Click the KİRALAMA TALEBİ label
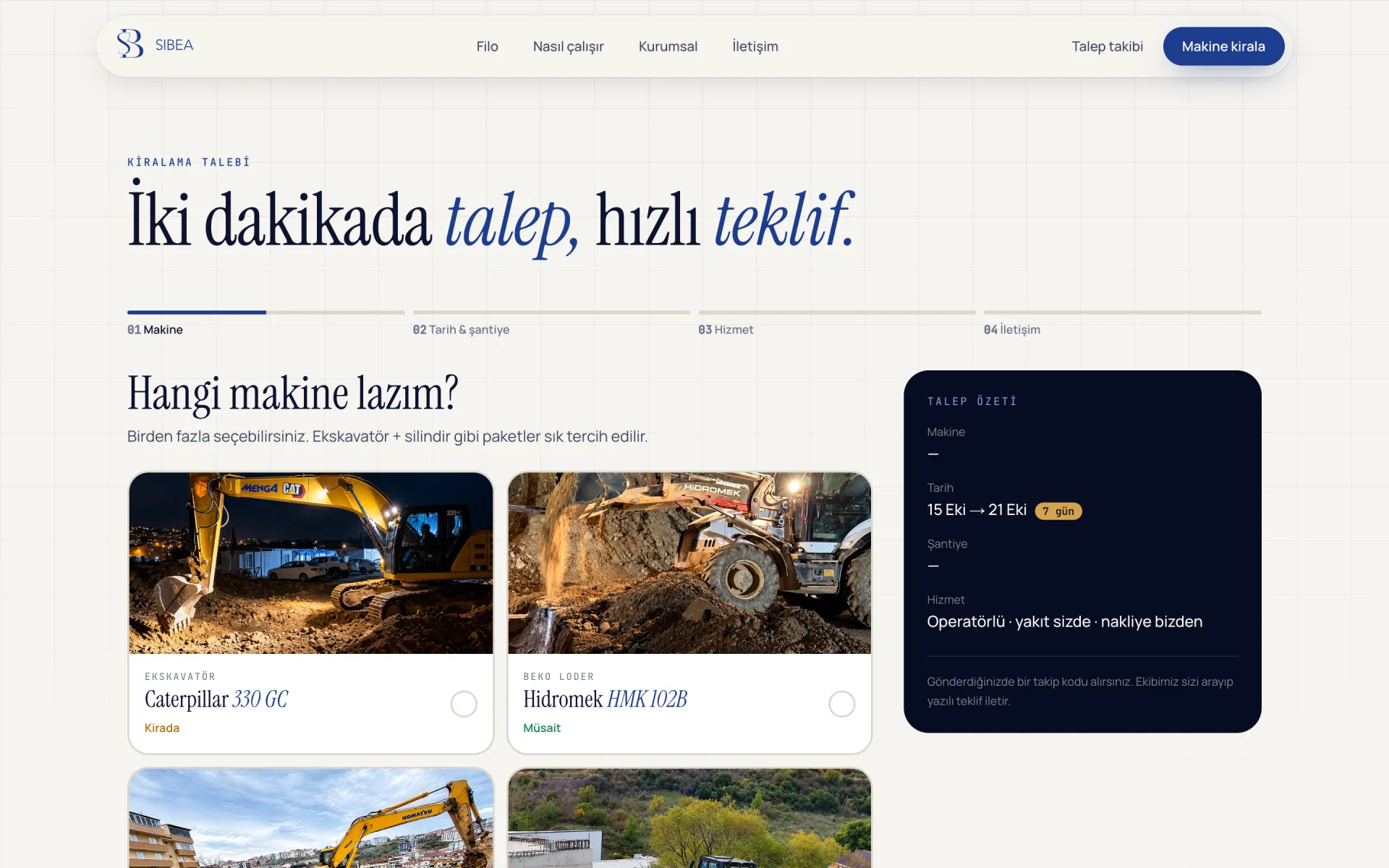This screenshot has height=868, width=1389. pyautogui.click(x=189, y=162)
